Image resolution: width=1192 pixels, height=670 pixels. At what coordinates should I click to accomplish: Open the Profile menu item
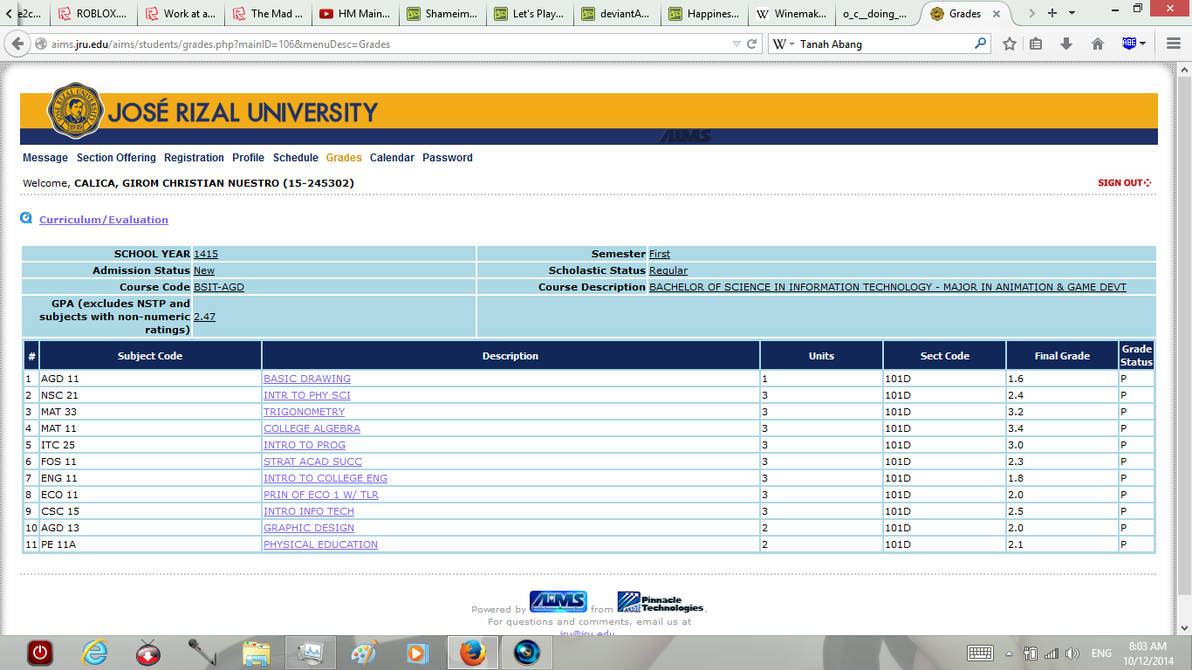tap(248, 157)
